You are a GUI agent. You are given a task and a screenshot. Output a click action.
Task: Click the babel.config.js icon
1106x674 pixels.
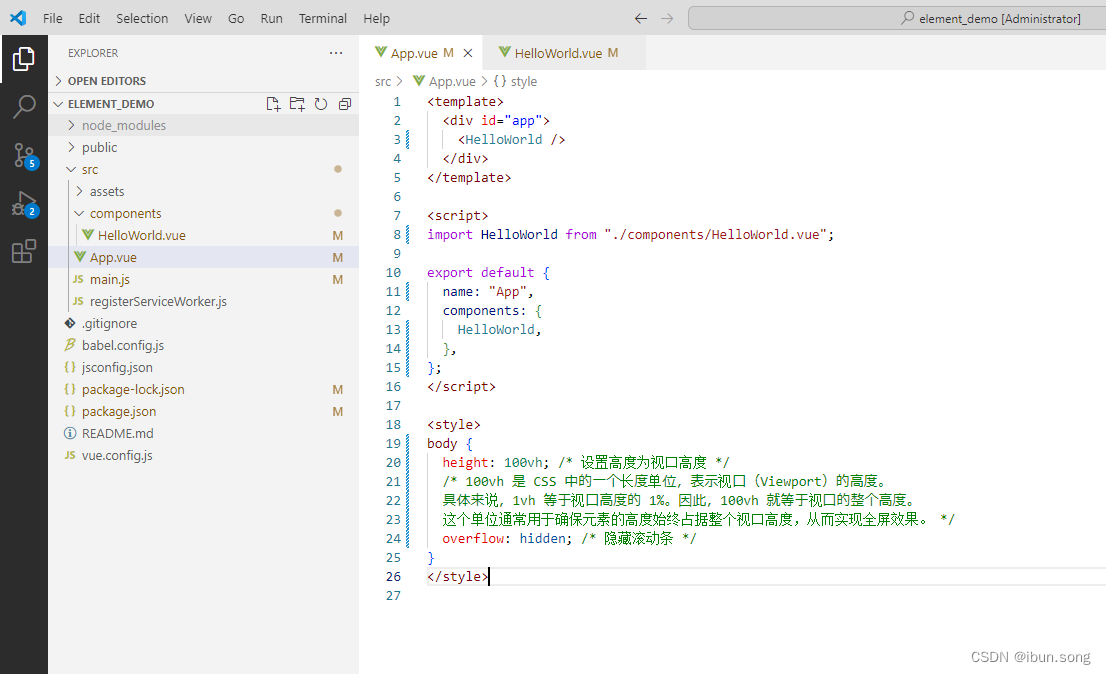[x=70, y=345]
